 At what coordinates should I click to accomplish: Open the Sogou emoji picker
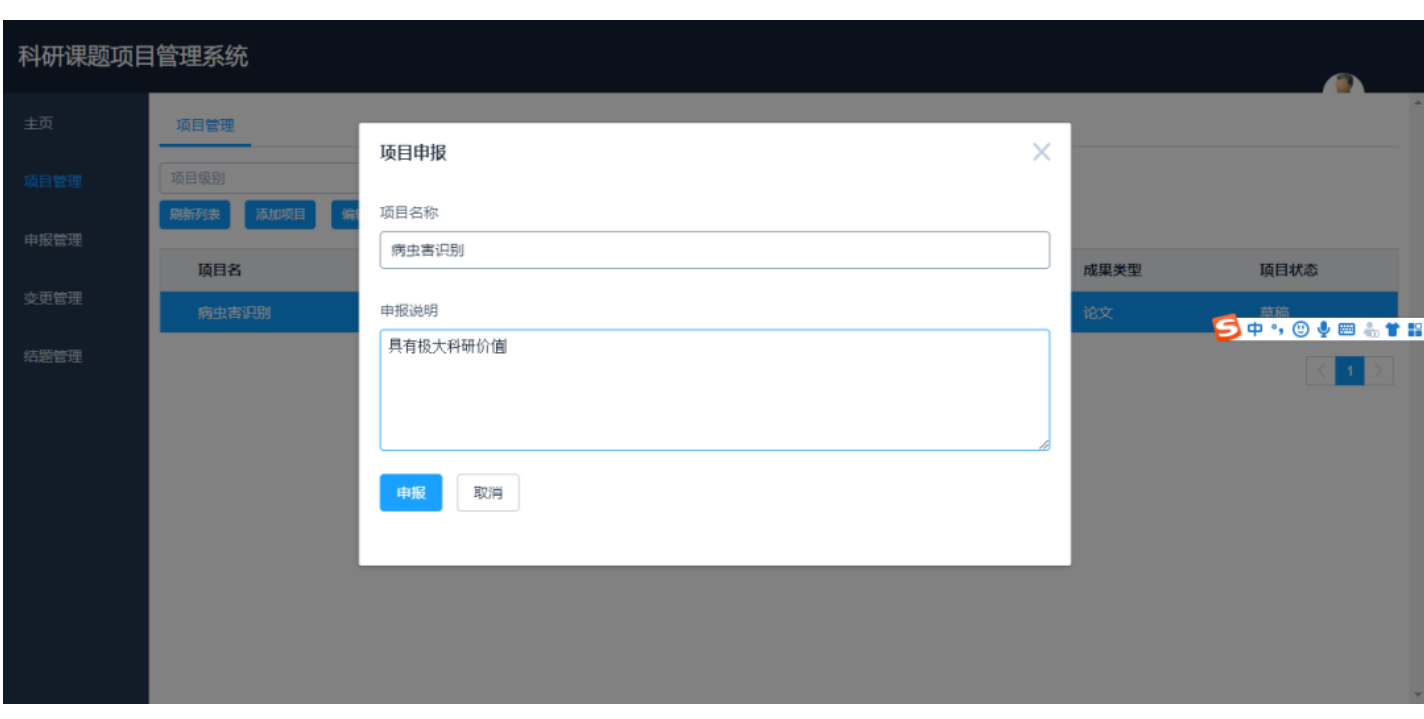point(1300,330)
